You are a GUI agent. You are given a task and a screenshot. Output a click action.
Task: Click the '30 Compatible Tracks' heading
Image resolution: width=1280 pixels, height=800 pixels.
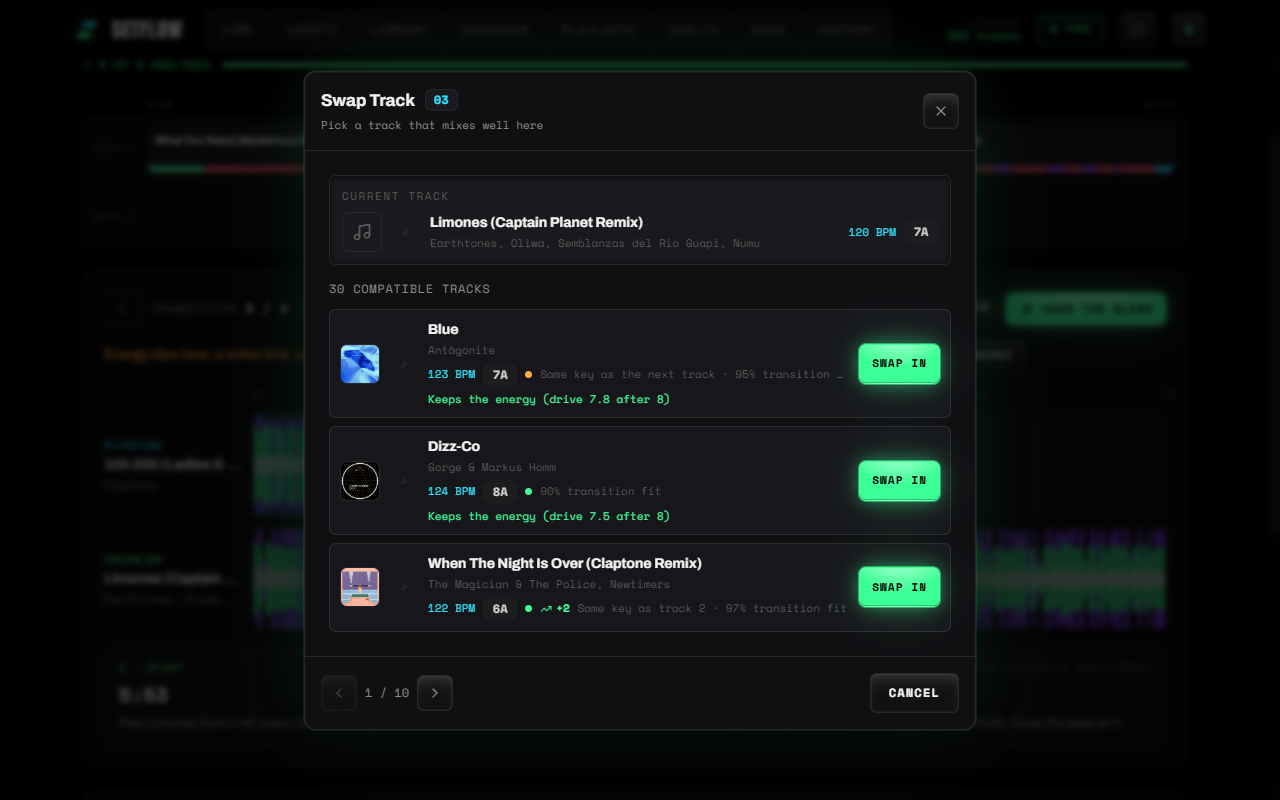click(409, 289)
